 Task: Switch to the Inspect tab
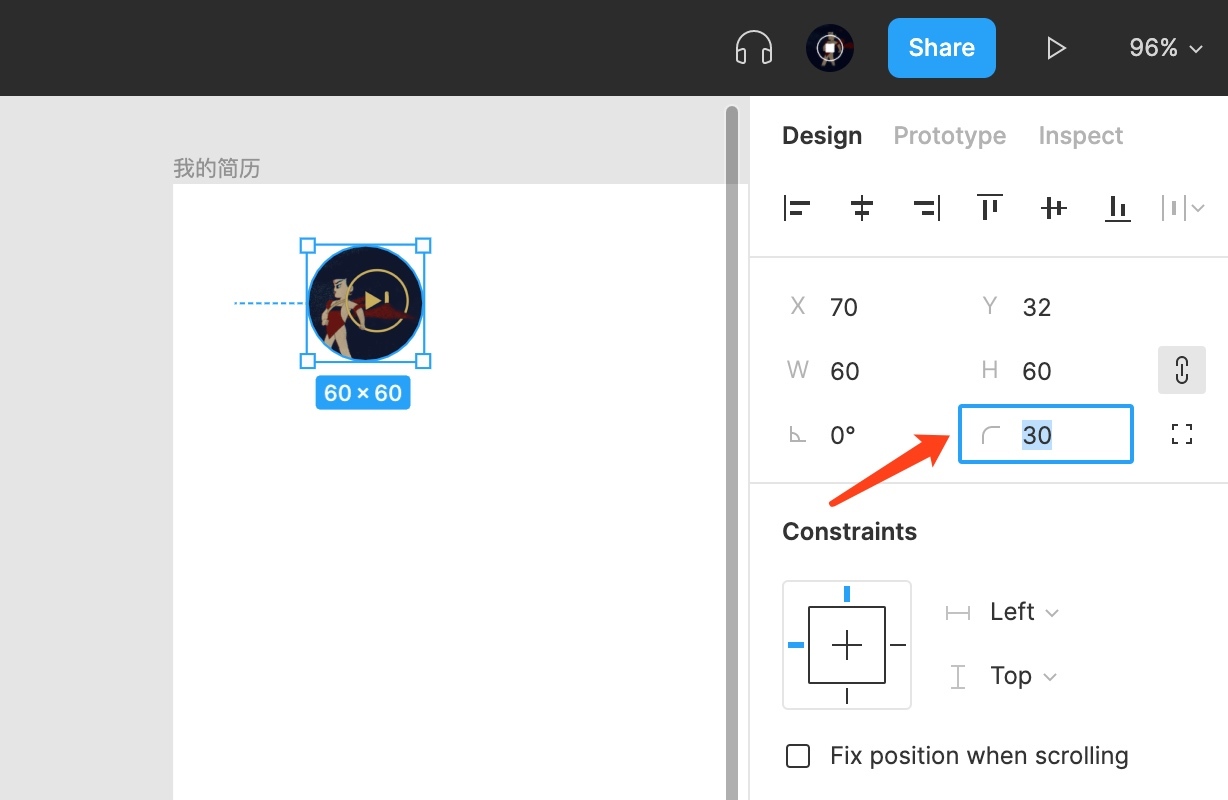point(1080,136)
